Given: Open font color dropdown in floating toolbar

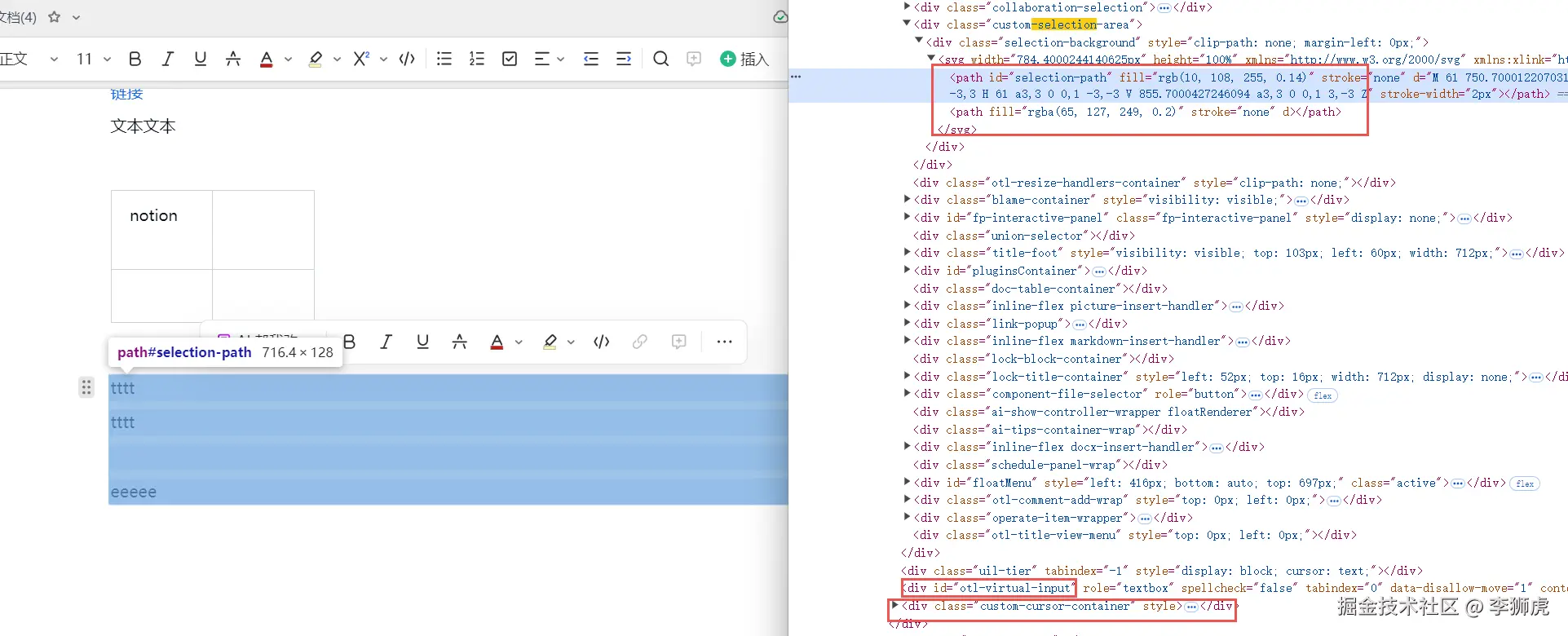Looking at the screenshot, I should click(519, 342).
